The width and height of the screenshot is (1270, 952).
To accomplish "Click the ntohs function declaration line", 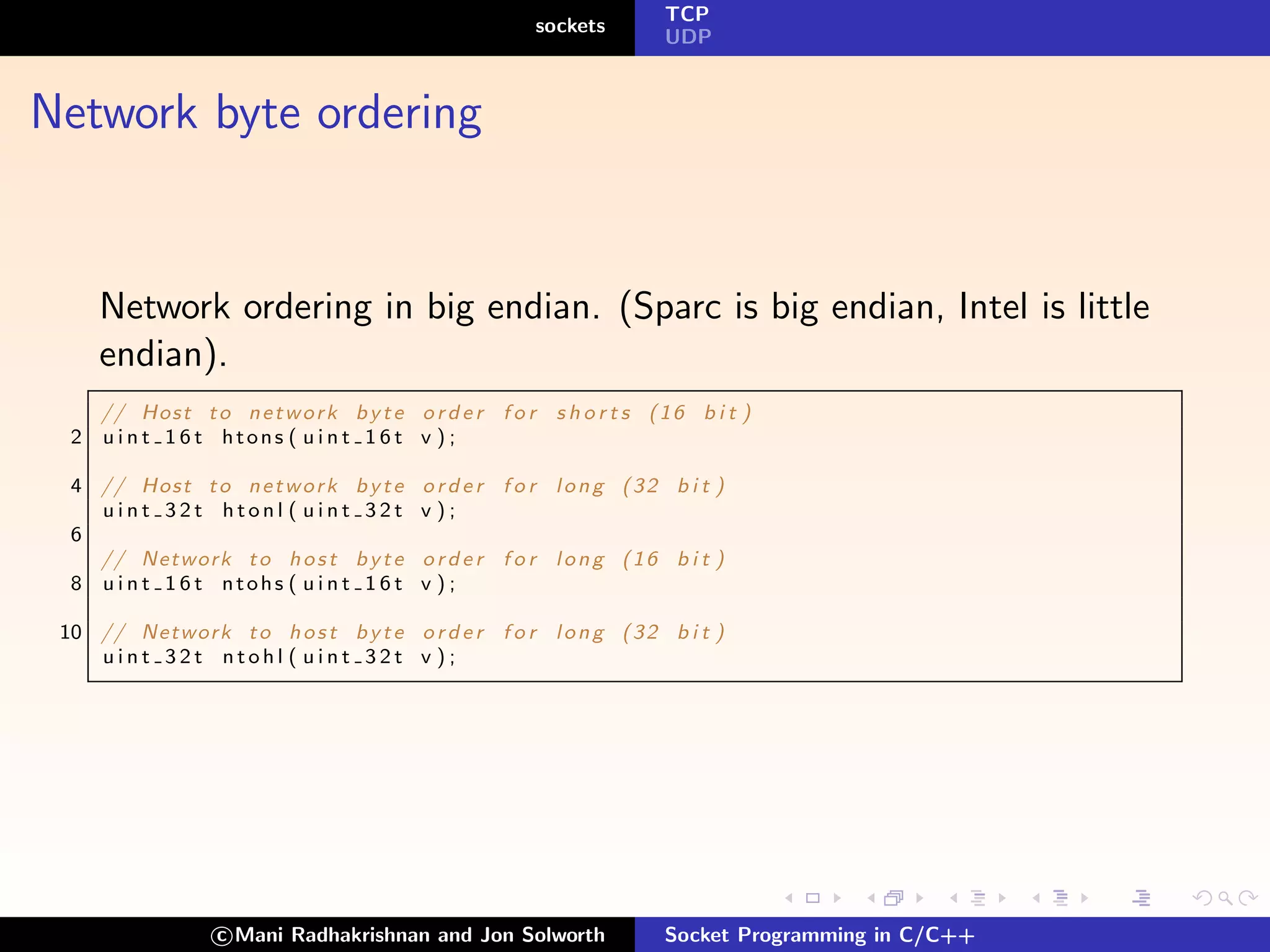I will pyautogui.click(x=280, y=584).
